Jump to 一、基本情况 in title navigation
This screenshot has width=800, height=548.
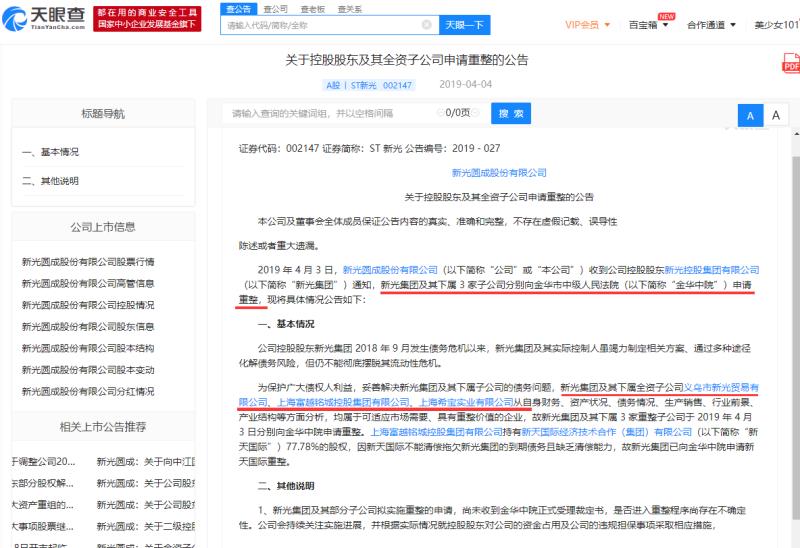(51, 152)
